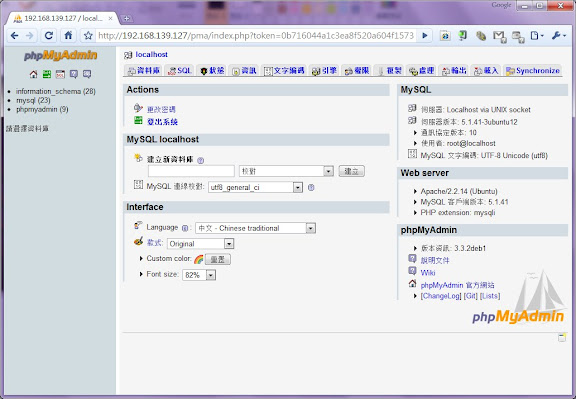Viewport: 576px width, 399px height.
Task: Open the ChangeLog link
Action: coord(441,296)
